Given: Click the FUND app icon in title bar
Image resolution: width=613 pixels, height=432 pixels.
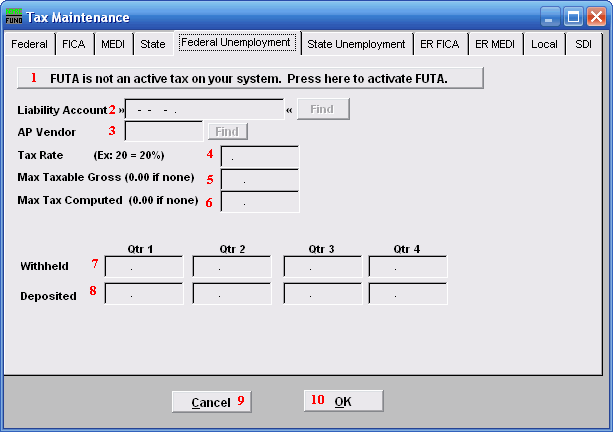Looking at the screenshot, I should click(x=15, y=17).
